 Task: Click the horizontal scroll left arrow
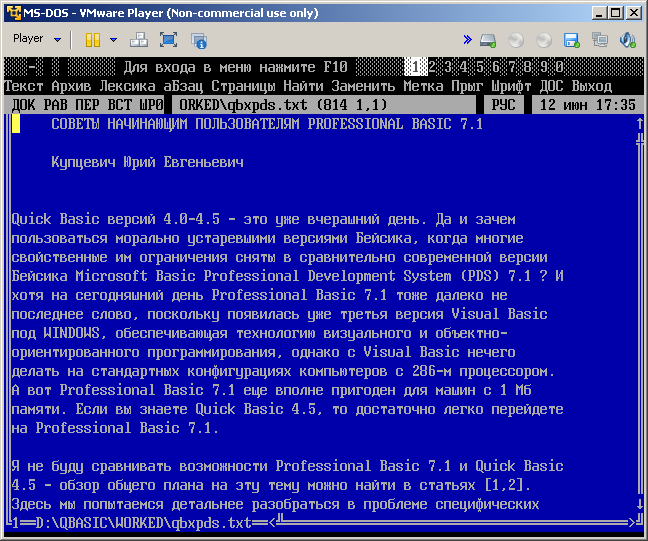coord(272,523)
